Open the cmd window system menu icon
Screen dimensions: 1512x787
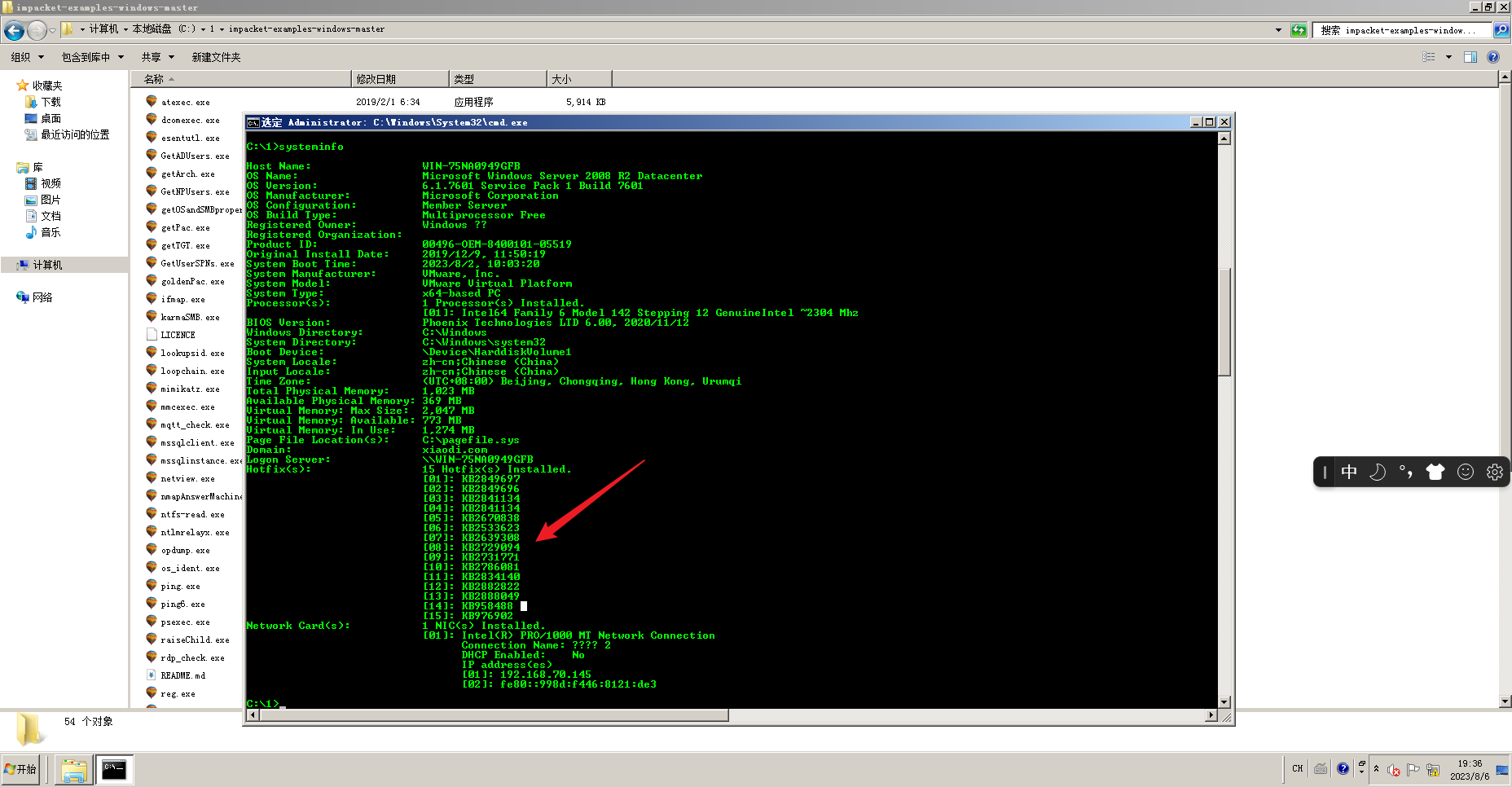[x=253, y=122]
